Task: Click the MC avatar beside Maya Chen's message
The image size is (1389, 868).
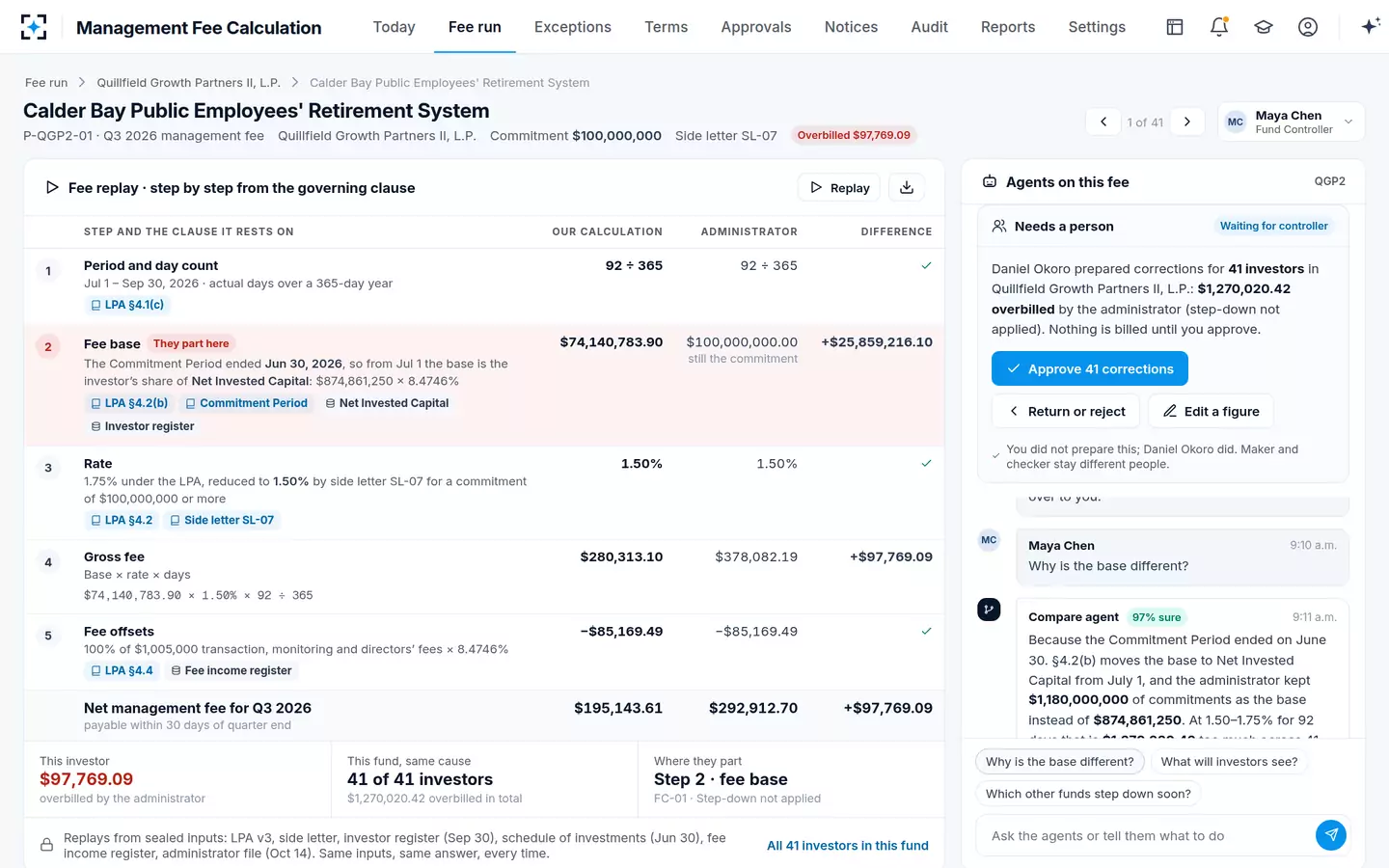Action: coord(989,540)
